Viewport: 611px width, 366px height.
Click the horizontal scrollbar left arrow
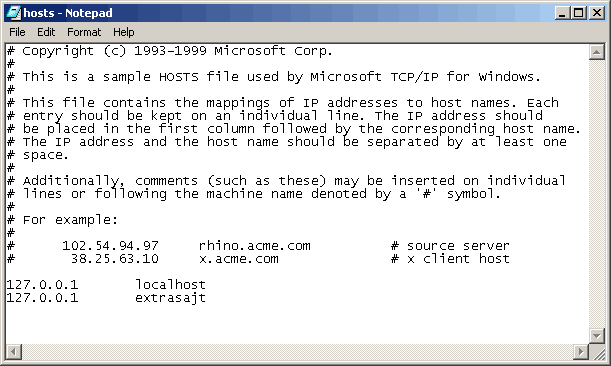14,352
